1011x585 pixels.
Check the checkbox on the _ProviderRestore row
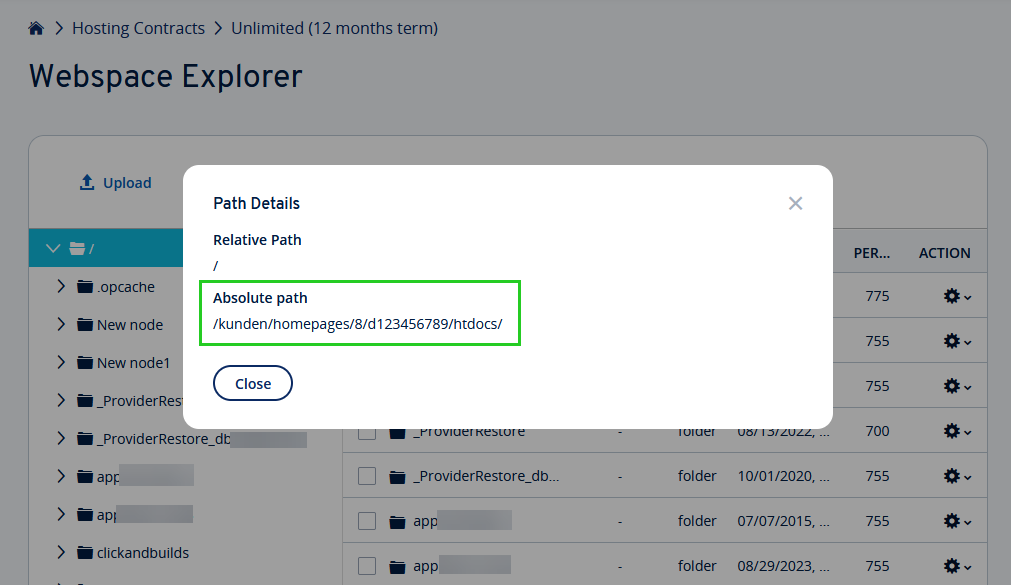click(366, 430)
